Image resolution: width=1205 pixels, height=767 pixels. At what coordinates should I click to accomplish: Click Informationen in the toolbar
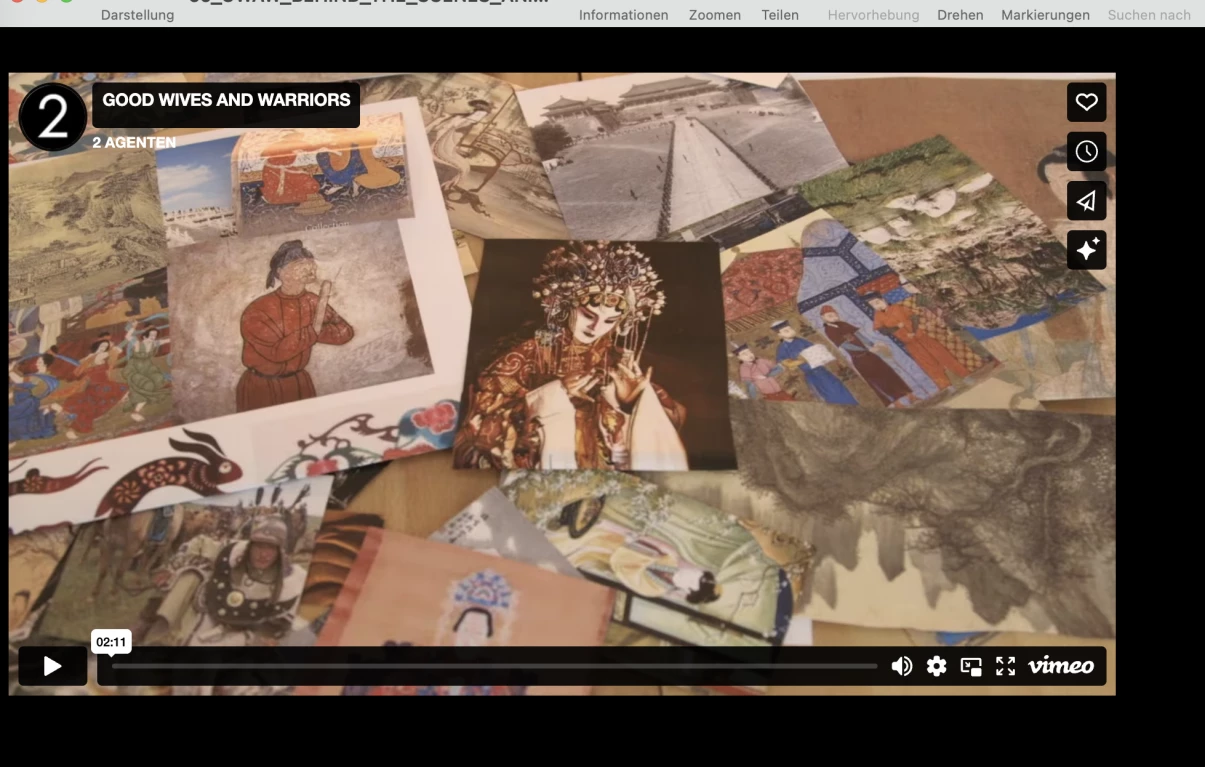click(x=623, y=15)
